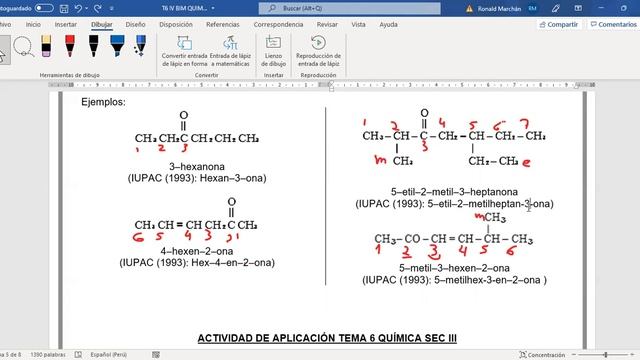Open the Quick Access Toolbar customize dropdown
Viewport: 640px width, 360px height.
(111, 8)
